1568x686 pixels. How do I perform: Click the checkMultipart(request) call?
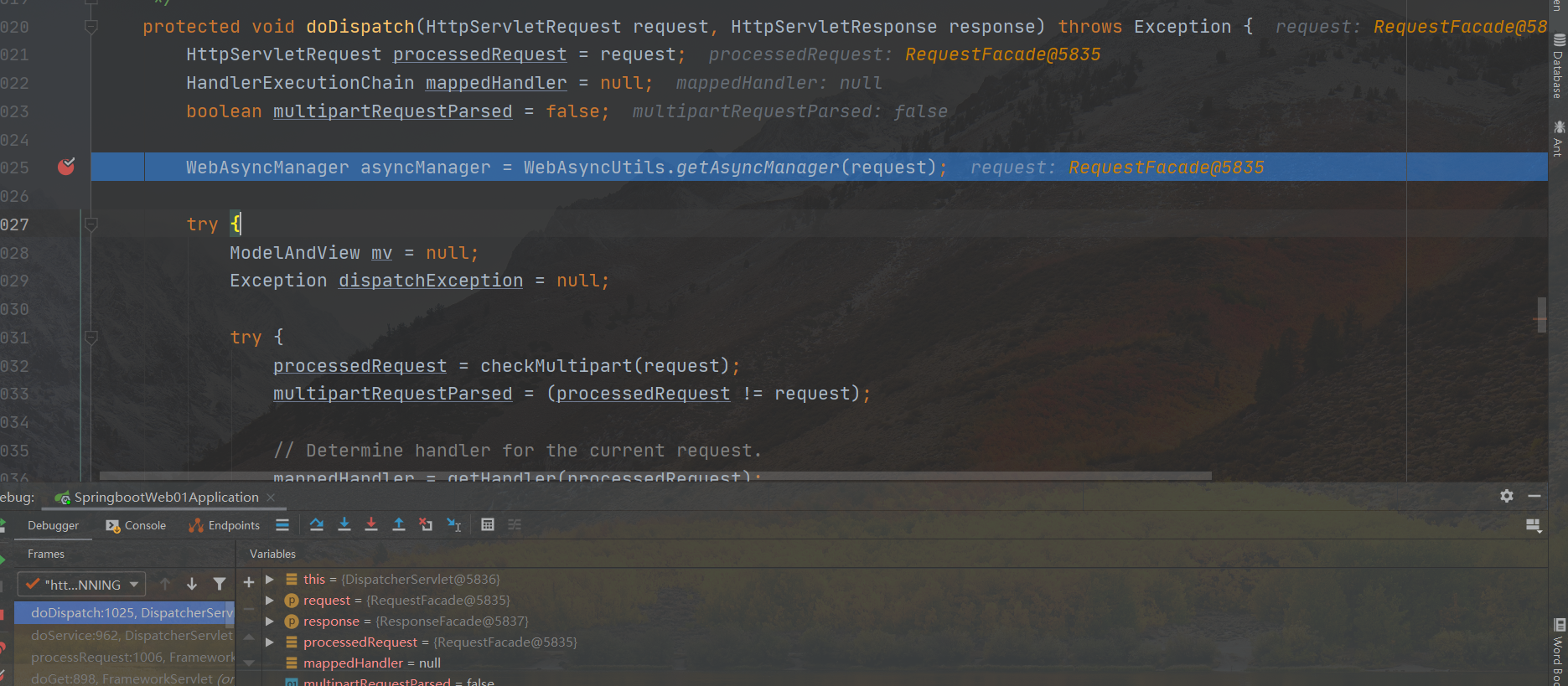605,365
